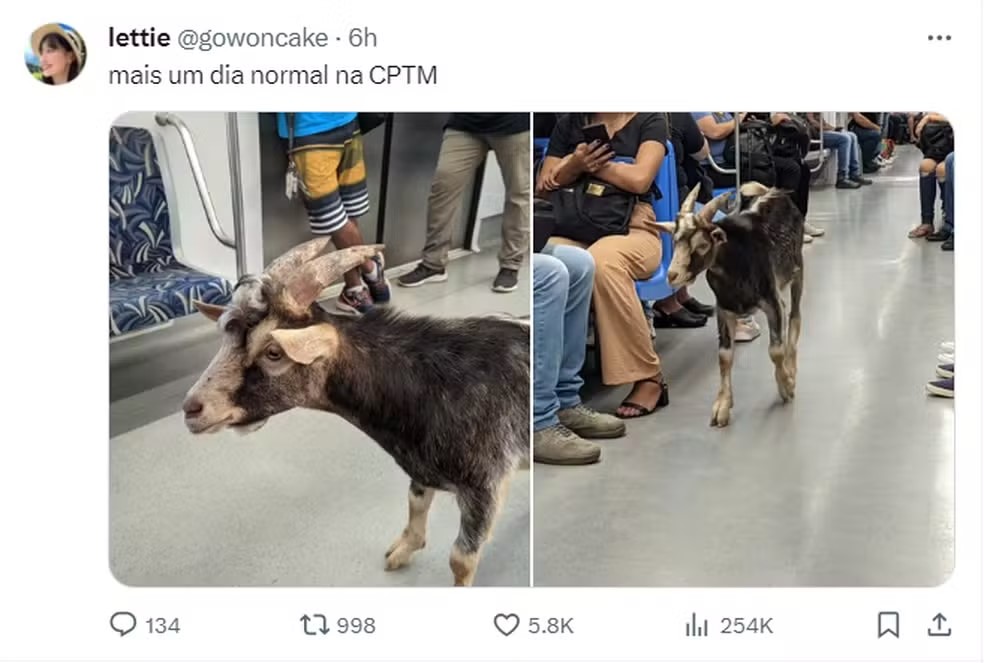Like the tweet with the heart icon
This screenshot has width=984, height=663.
(506, 625)
